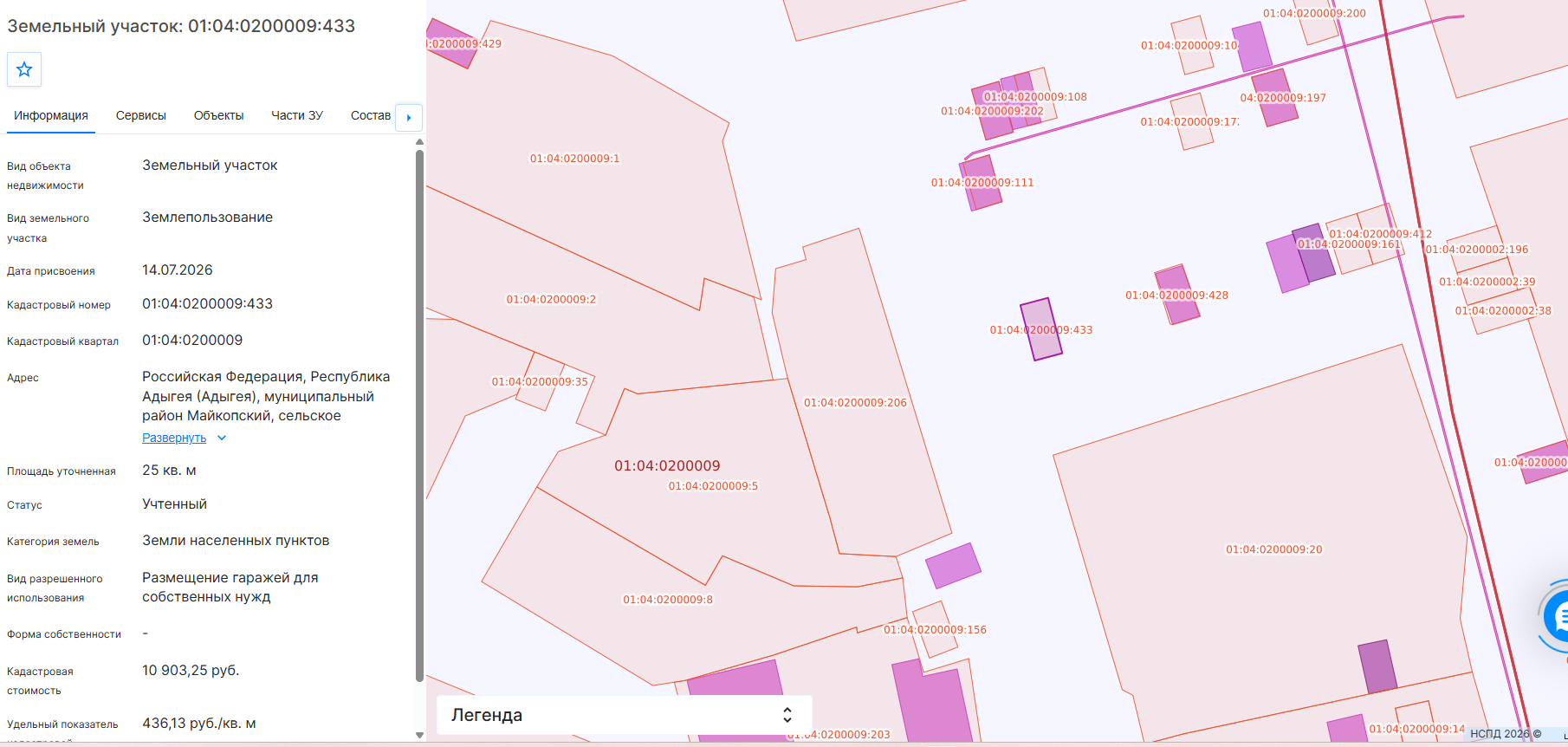Click the Землепользование land type value
Image resolution: width=1568 pixels, height=747 pixels.
208,218
